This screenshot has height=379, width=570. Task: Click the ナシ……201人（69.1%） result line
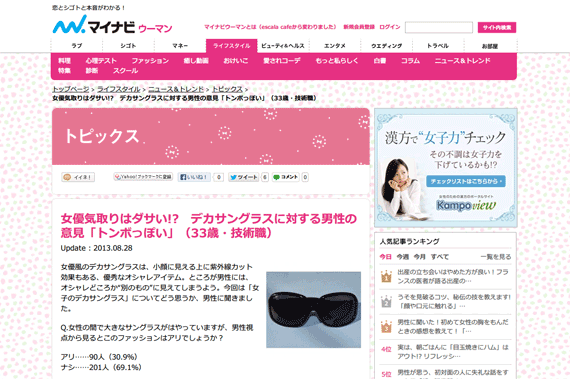[x=101, y=367]
